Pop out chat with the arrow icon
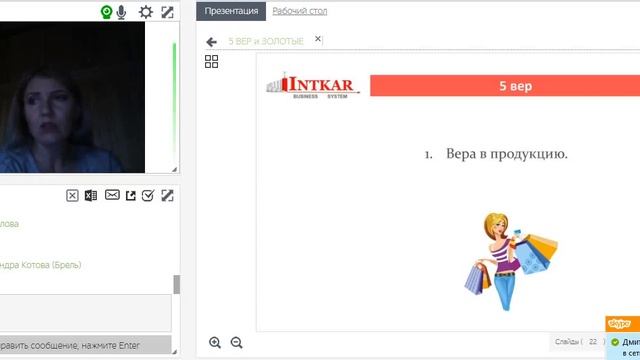640x360 pixels. (131, 196)
